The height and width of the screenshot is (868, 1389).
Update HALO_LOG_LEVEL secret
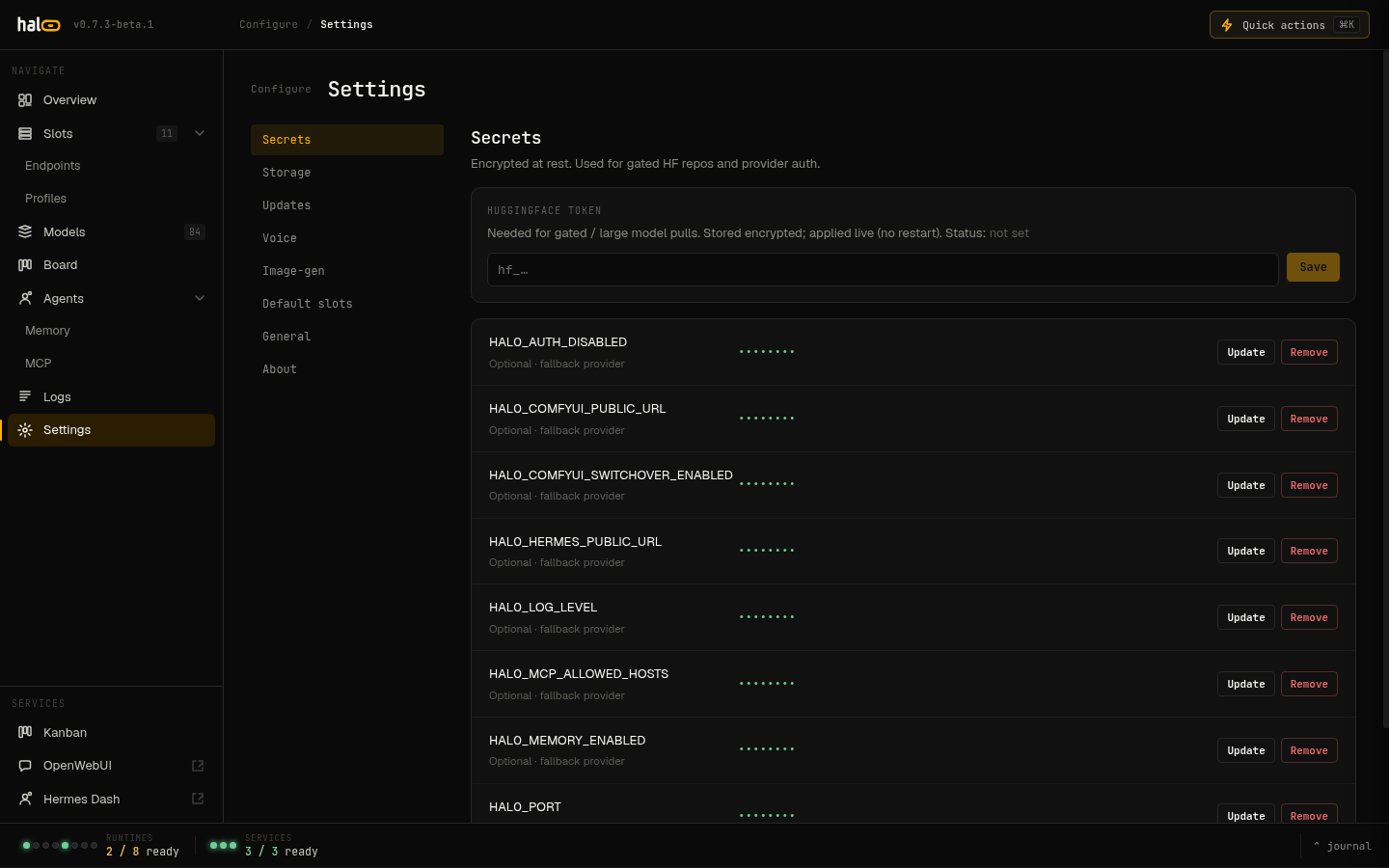(1246, 617)
